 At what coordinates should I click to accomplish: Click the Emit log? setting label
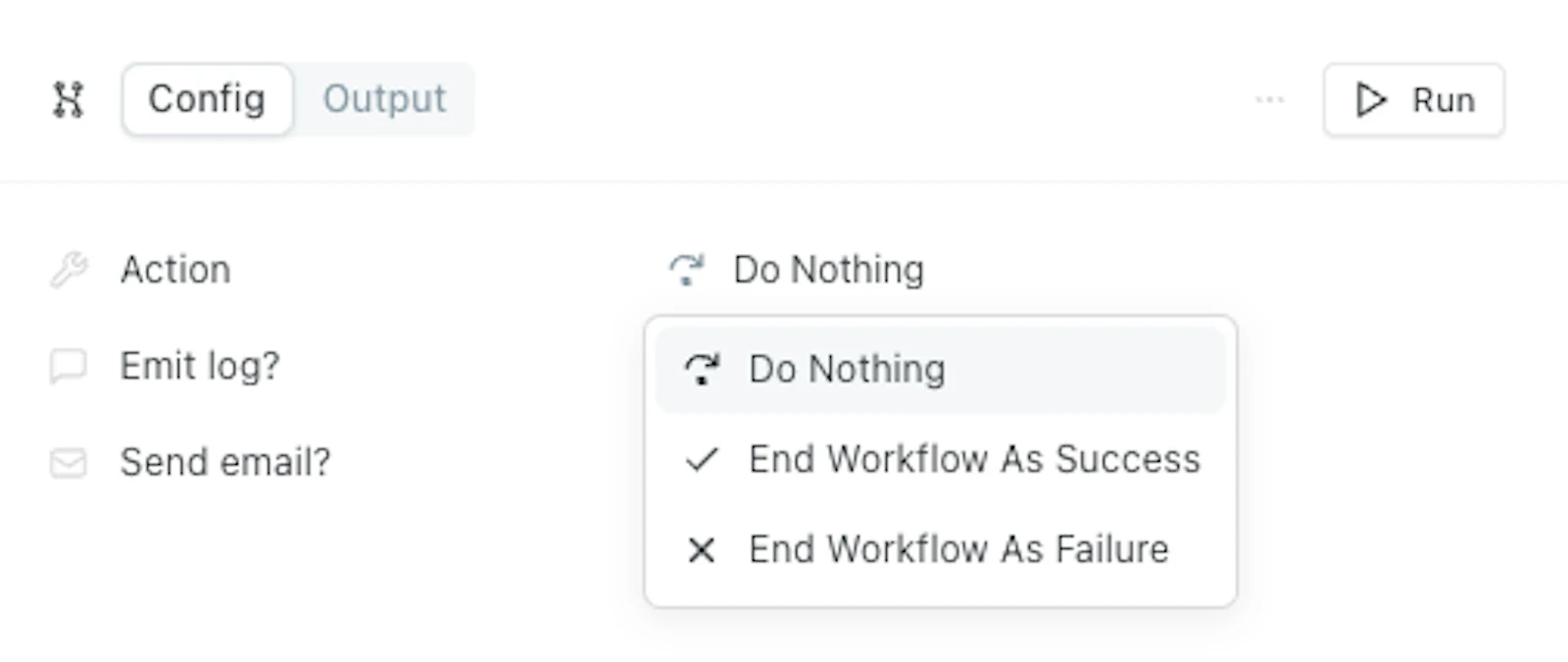pos(200,366)
